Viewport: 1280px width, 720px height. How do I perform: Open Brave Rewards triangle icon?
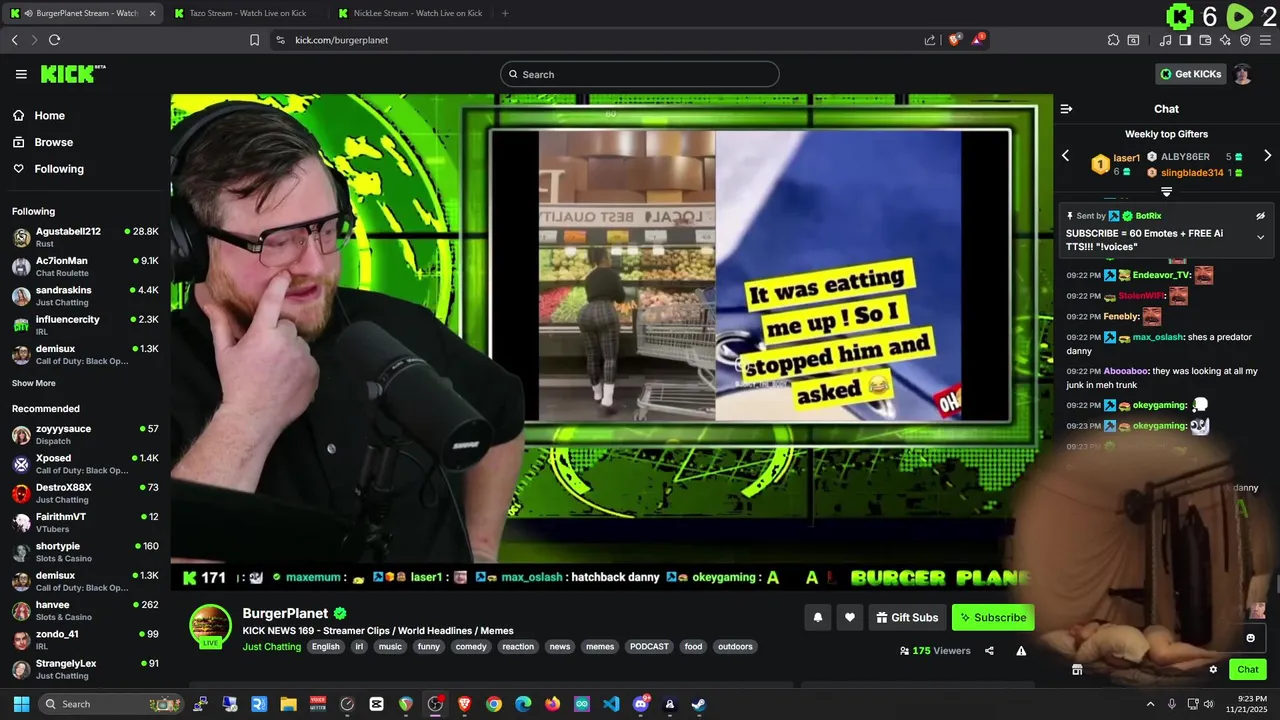980,40
